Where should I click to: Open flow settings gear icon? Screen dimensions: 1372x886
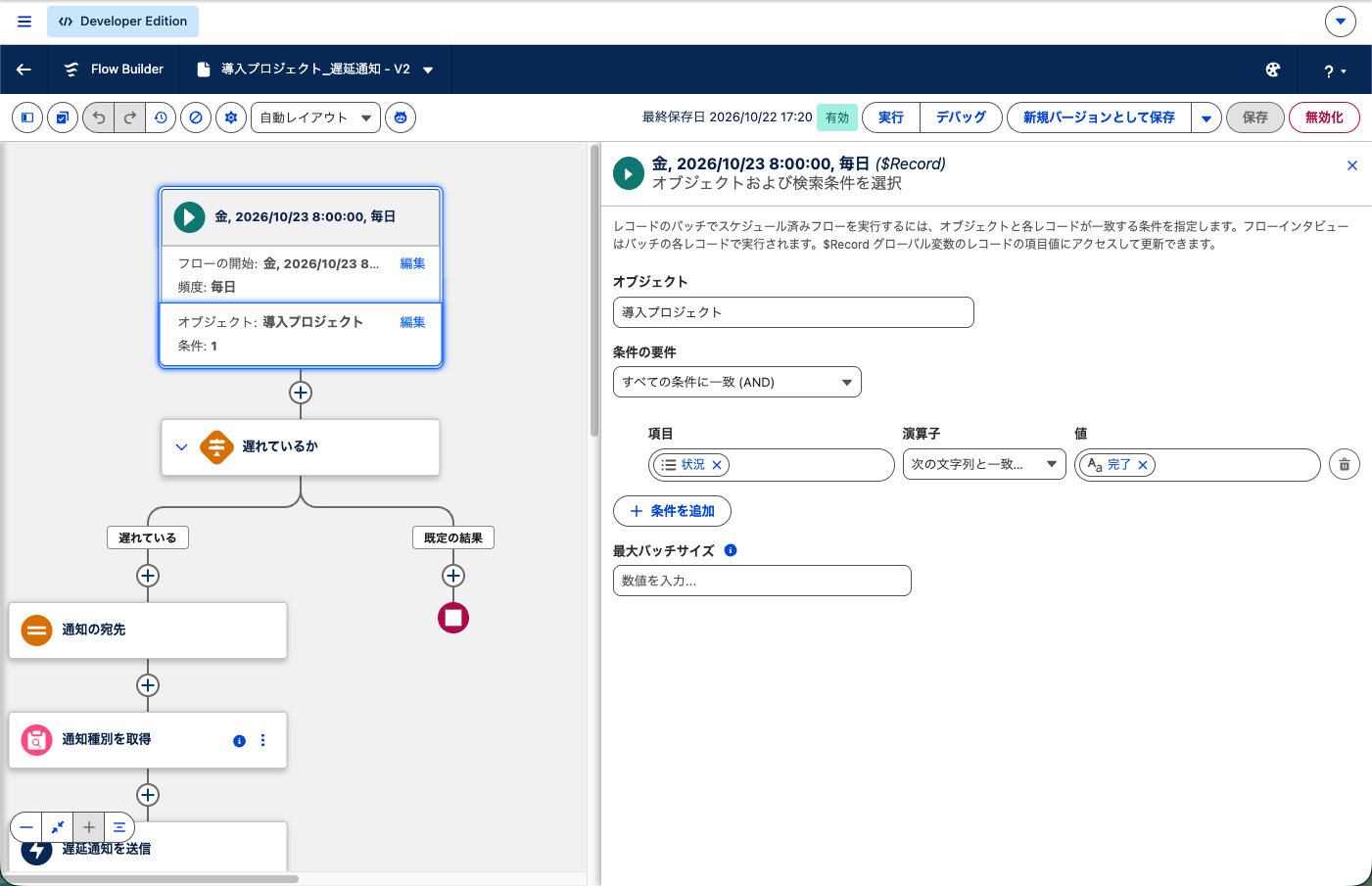point(231,117)
